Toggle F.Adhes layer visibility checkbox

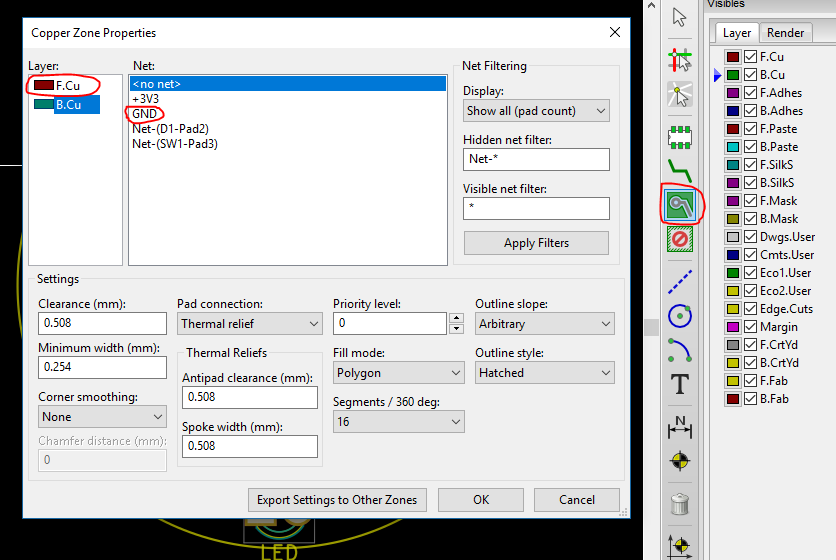click(750, 93)
